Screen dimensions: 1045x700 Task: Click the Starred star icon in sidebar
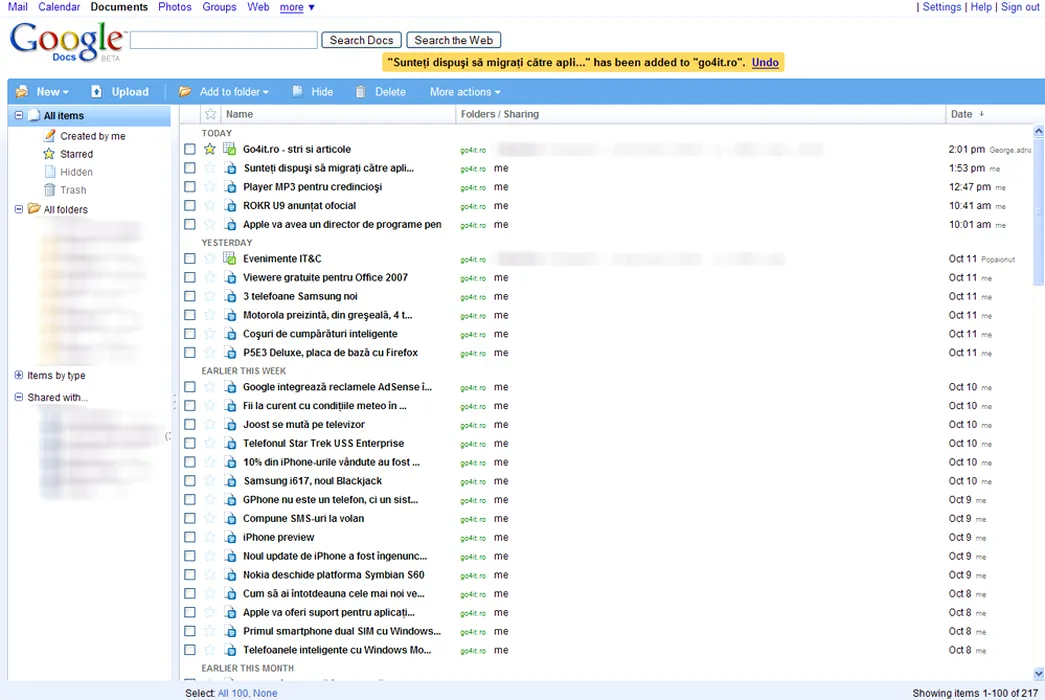pos(49,154)
